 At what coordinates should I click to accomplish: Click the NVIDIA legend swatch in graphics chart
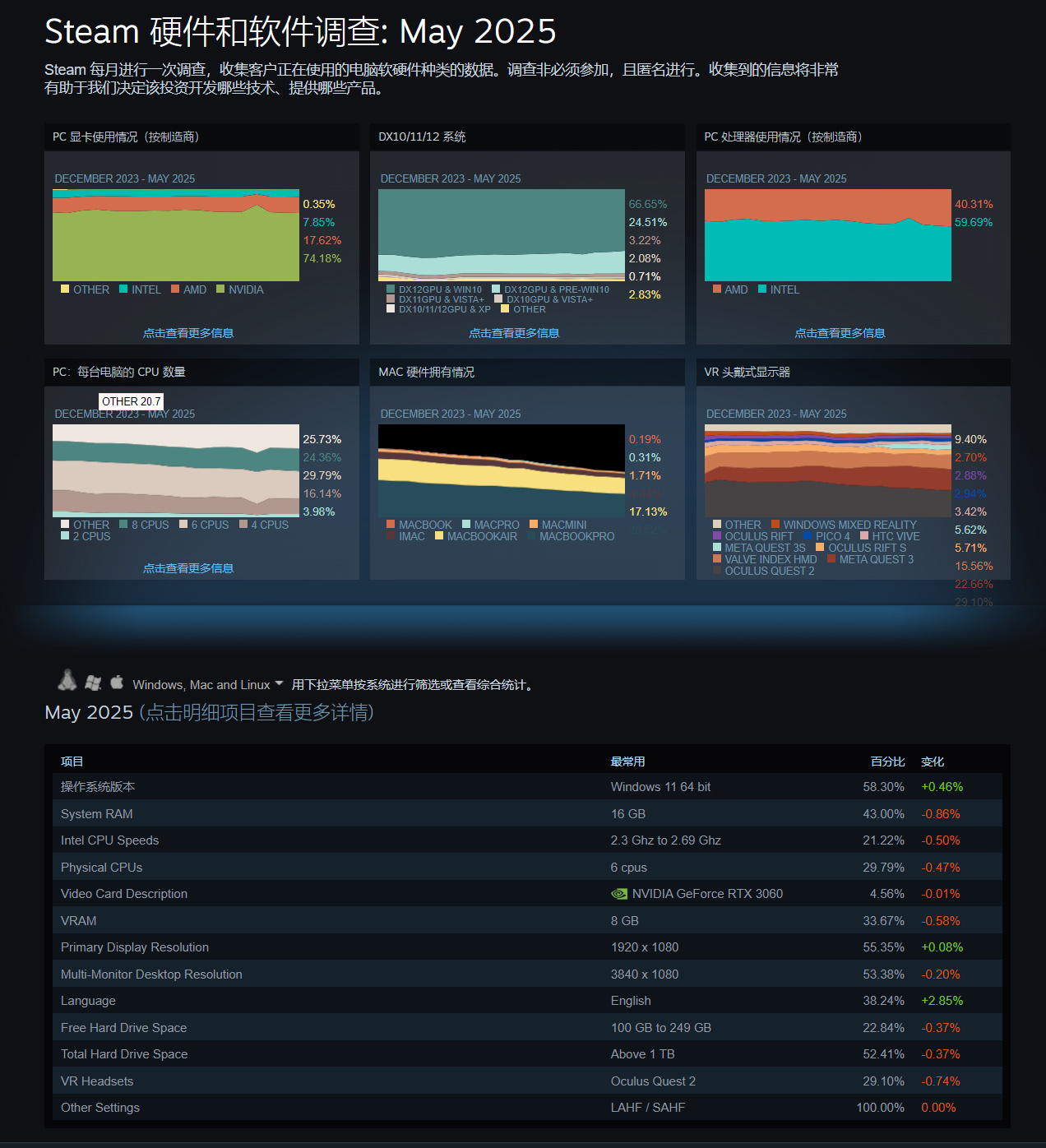pyautogui.click(x=220, y=289)
